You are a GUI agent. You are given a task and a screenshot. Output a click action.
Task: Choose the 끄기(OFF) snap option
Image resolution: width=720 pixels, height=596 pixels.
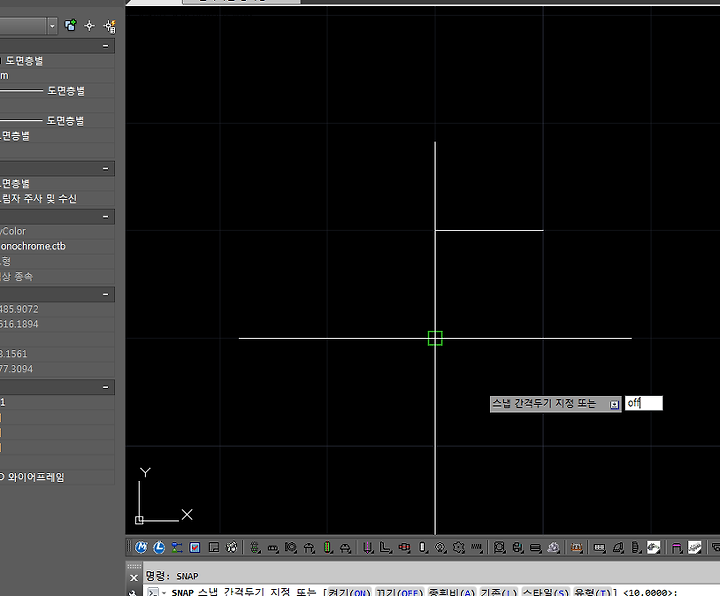pos(399,592)
